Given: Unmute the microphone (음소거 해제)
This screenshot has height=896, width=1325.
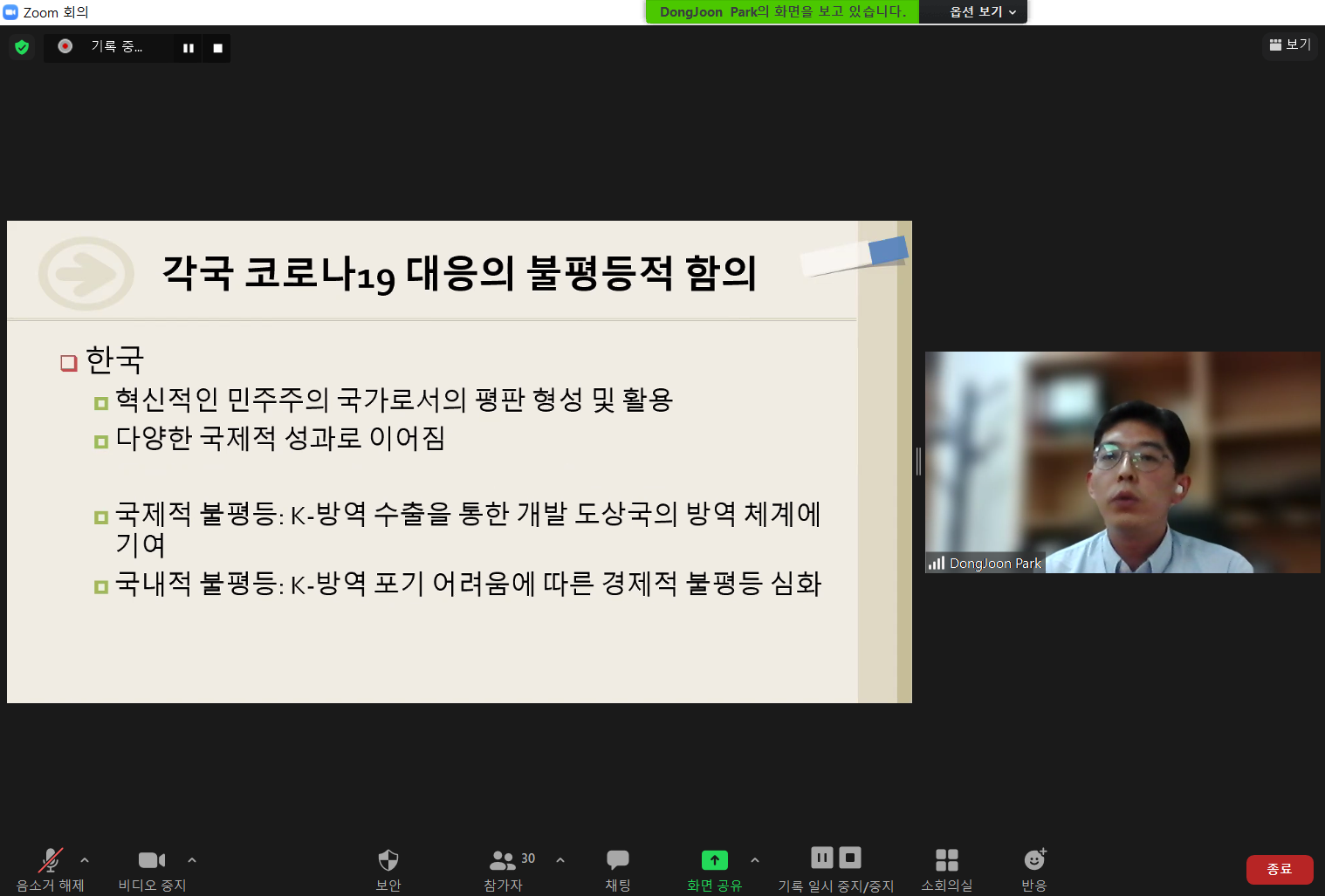Looking at the screenshot, I should tap(50, 861).
